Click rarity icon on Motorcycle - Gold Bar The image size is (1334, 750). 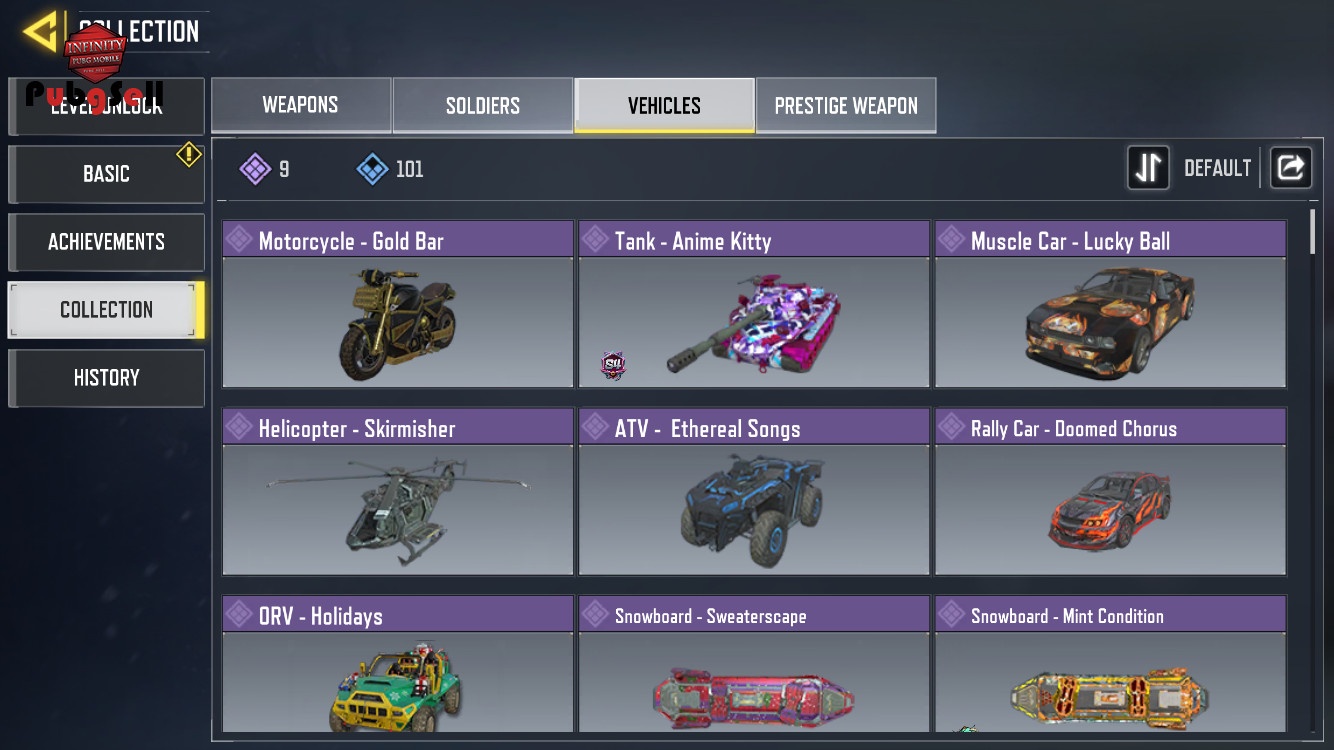(x=239, y=240)
